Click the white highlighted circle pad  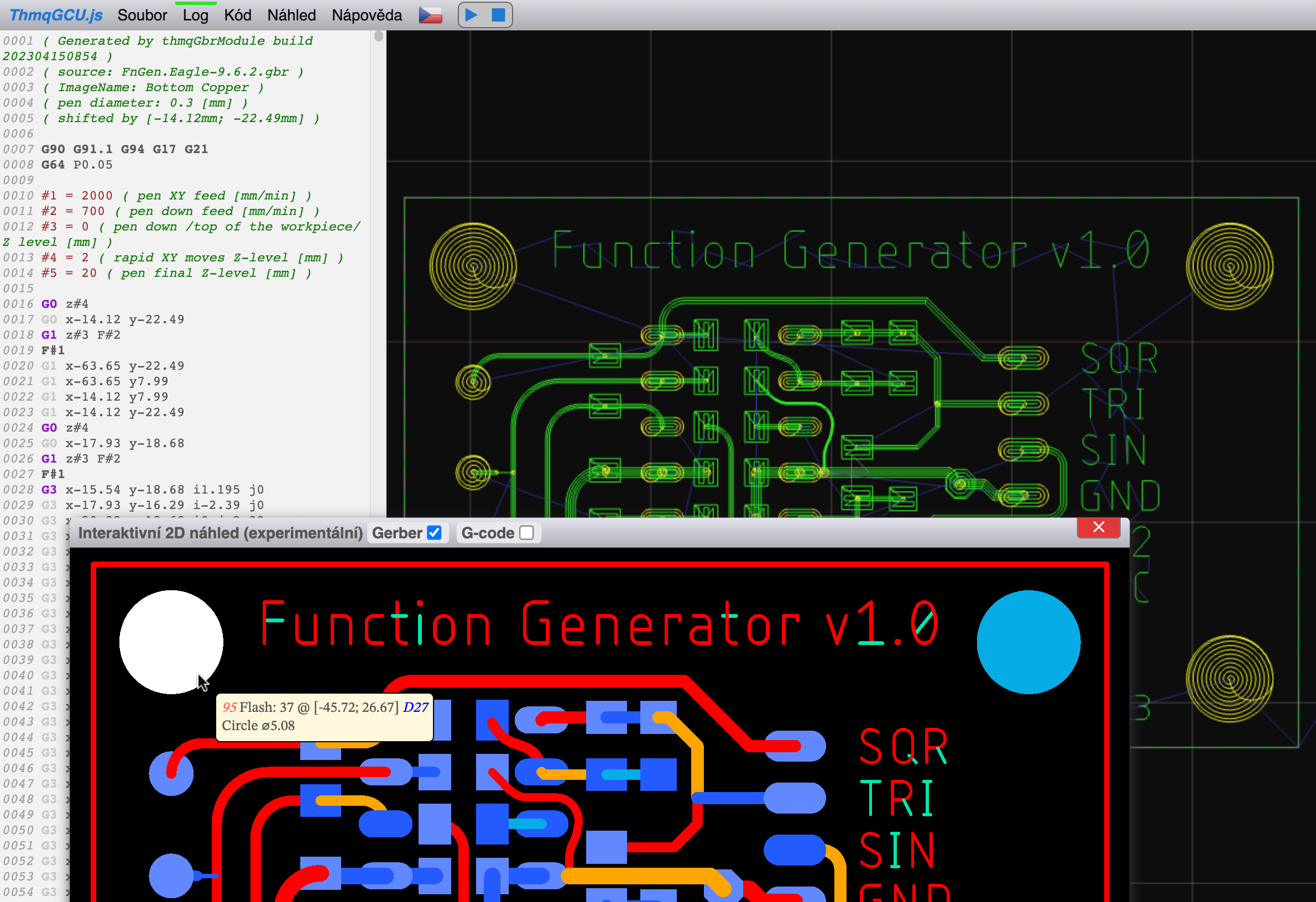point(171,642)
